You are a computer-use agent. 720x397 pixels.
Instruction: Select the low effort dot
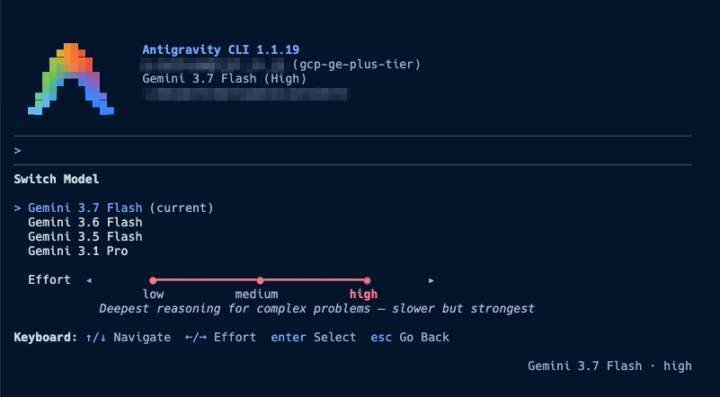point(153,280)
